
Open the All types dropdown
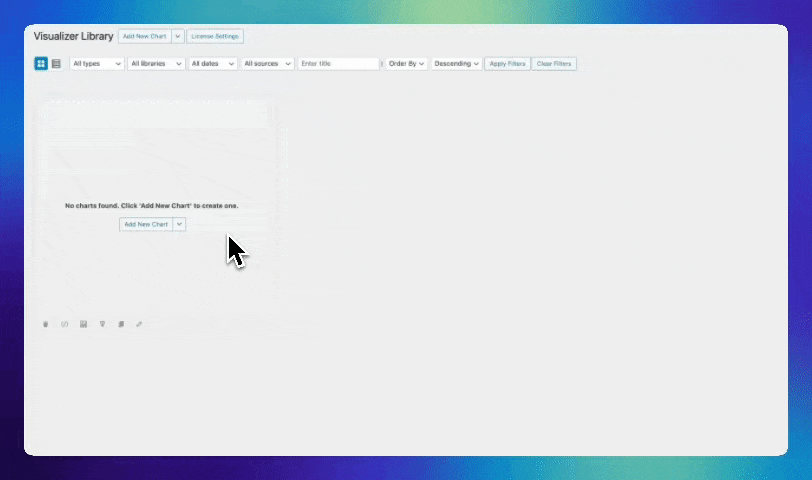(x=97, y=63)
